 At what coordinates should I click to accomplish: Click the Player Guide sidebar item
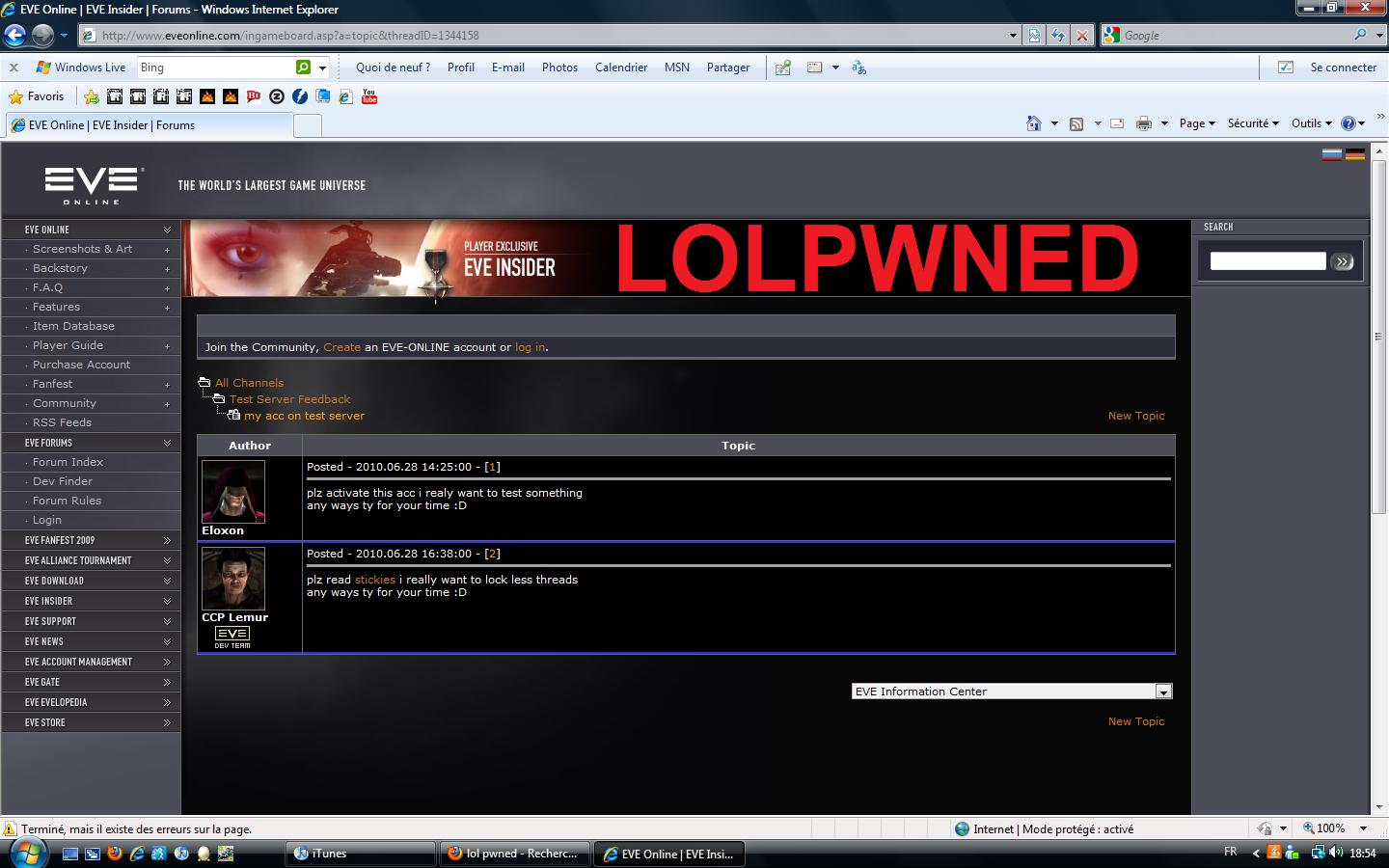(68, 345)
